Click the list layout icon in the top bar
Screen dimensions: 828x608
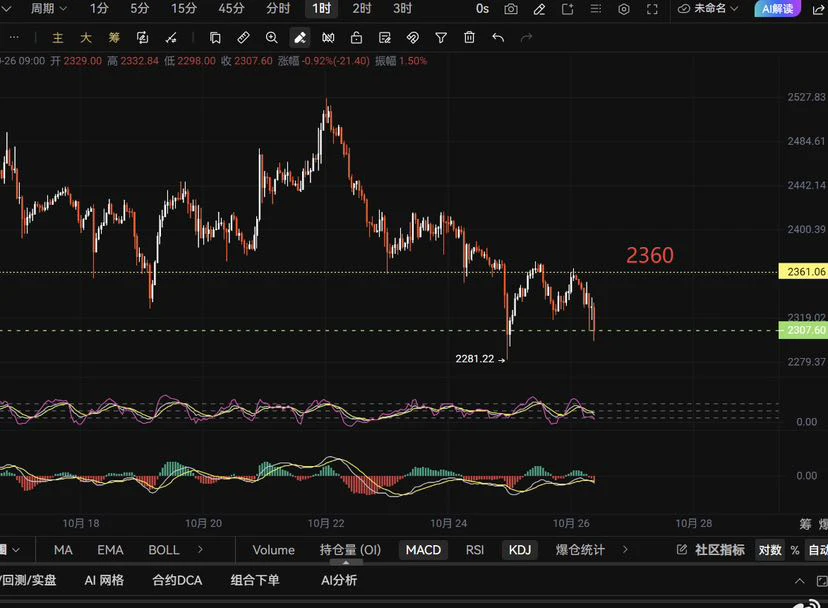click(596, 9)
